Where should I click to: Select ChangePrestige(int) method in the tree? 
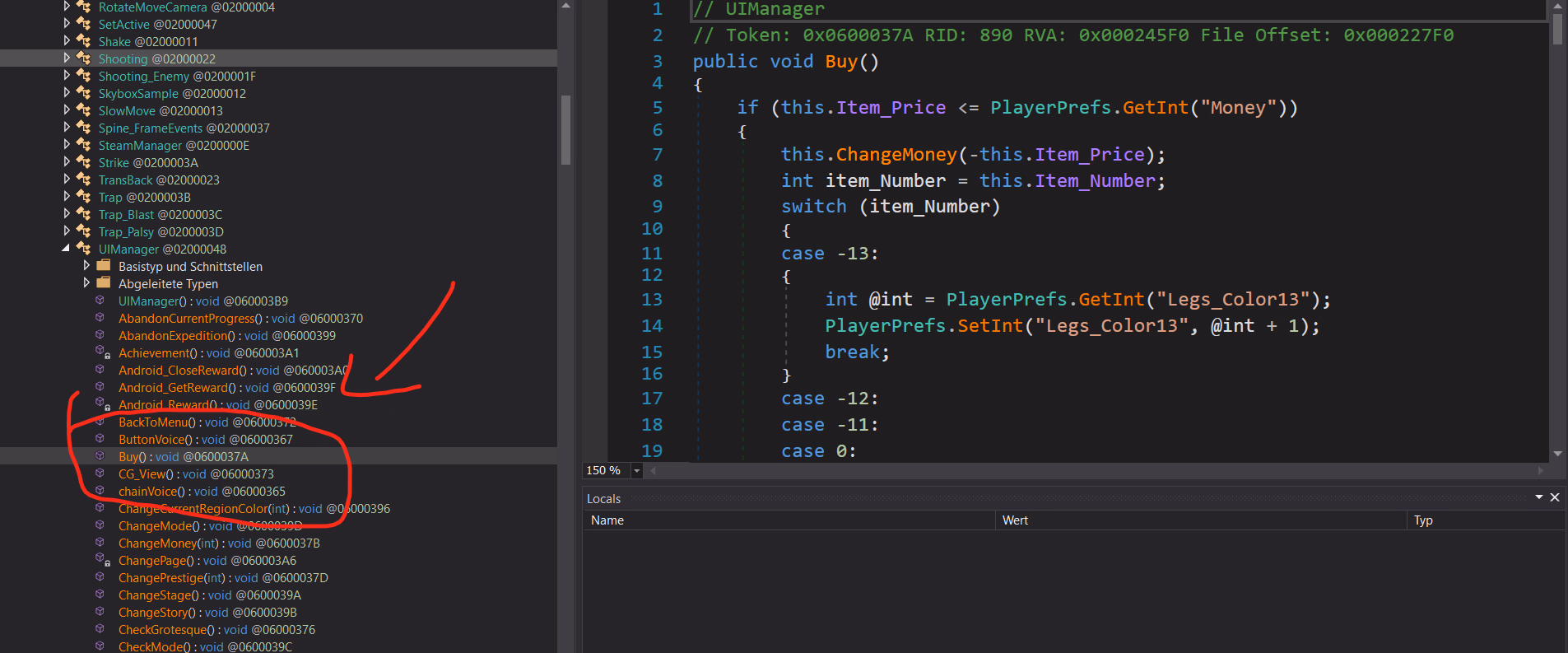[170, 578]
